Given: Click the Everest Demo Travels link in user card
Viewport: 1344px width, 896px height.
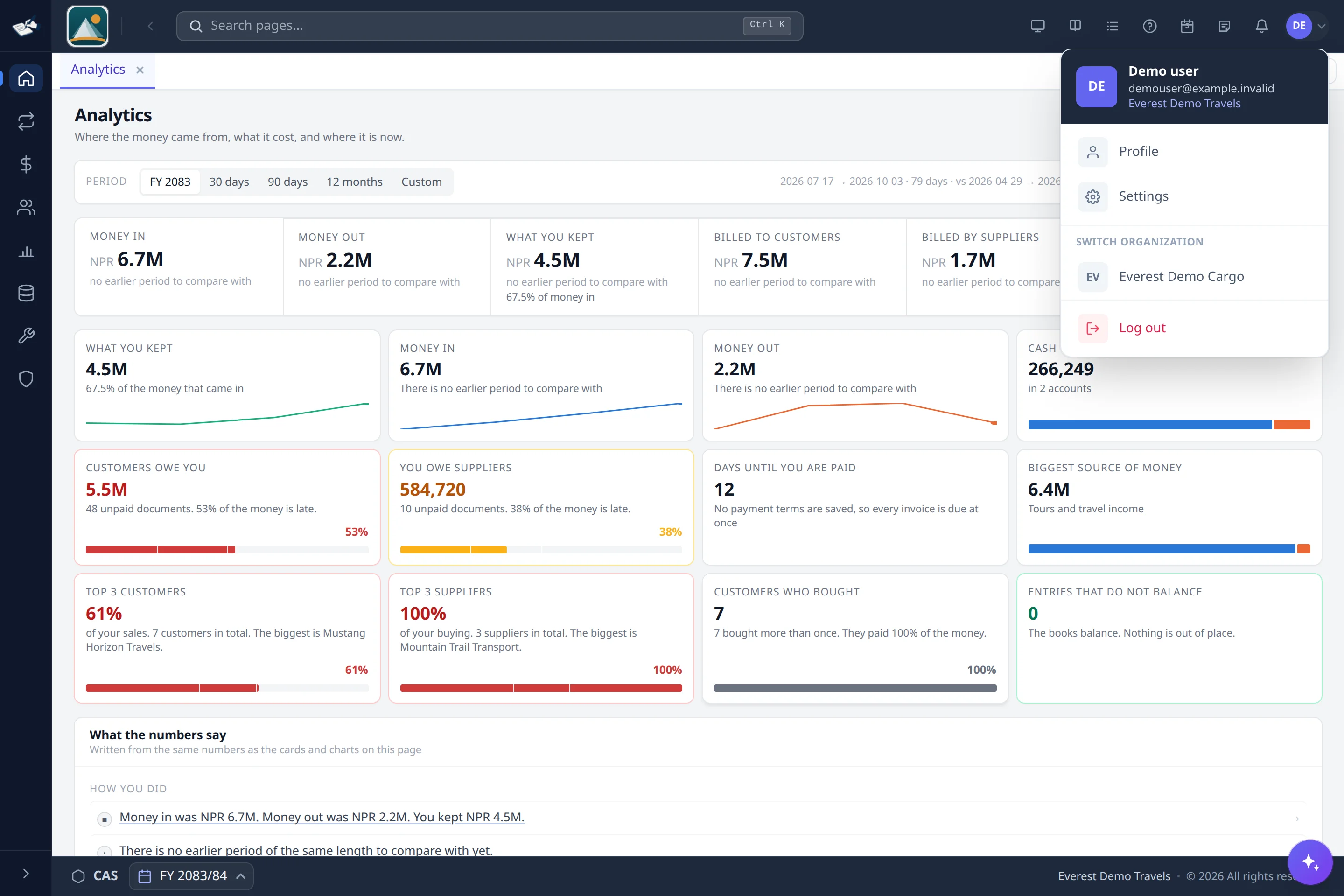Looking at the screenshot, I should pyautogui.click(x=1184, y=104).
